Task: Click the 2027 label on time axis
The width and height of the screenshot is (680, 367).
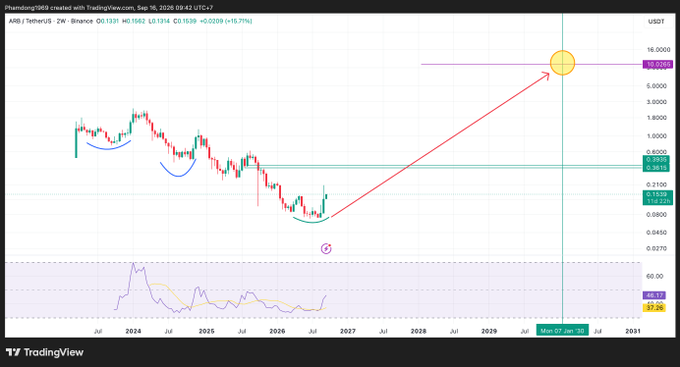Action: pos(348,331)
